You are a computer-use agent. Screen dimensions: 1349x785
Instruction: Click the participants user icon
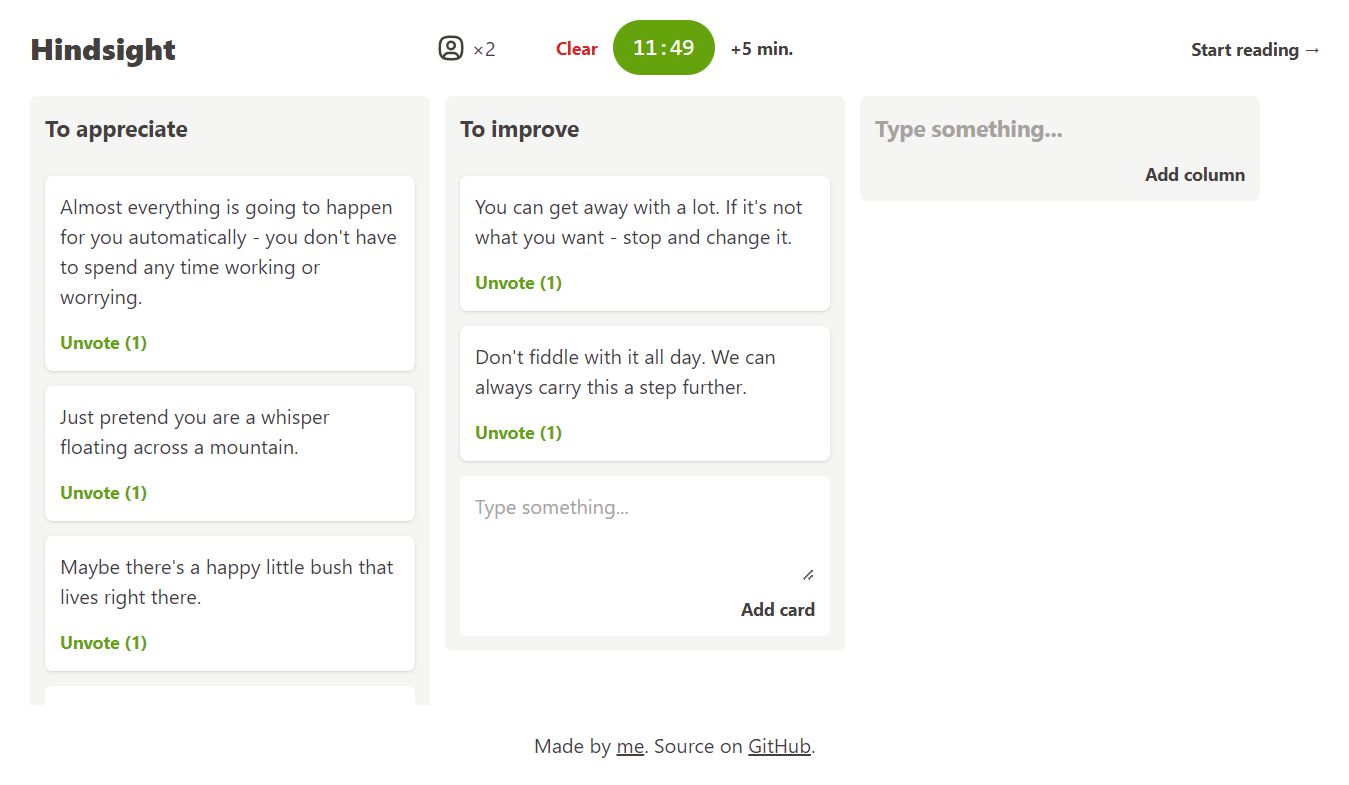451,48
